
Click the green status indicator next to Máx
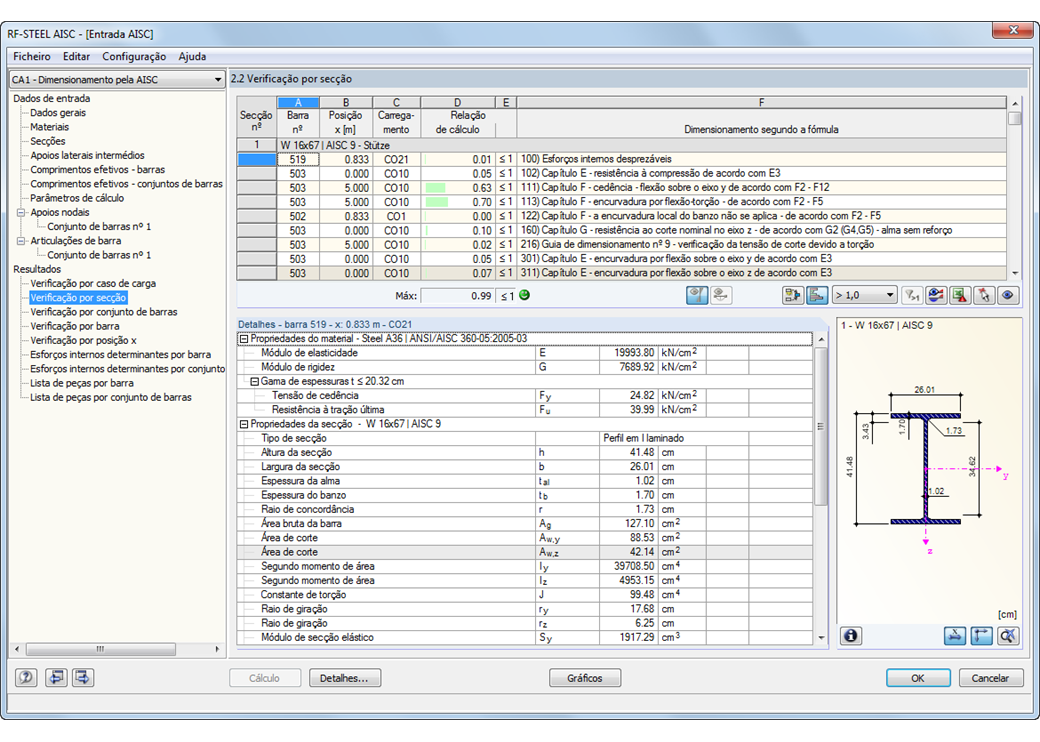(x=525, y=295)
